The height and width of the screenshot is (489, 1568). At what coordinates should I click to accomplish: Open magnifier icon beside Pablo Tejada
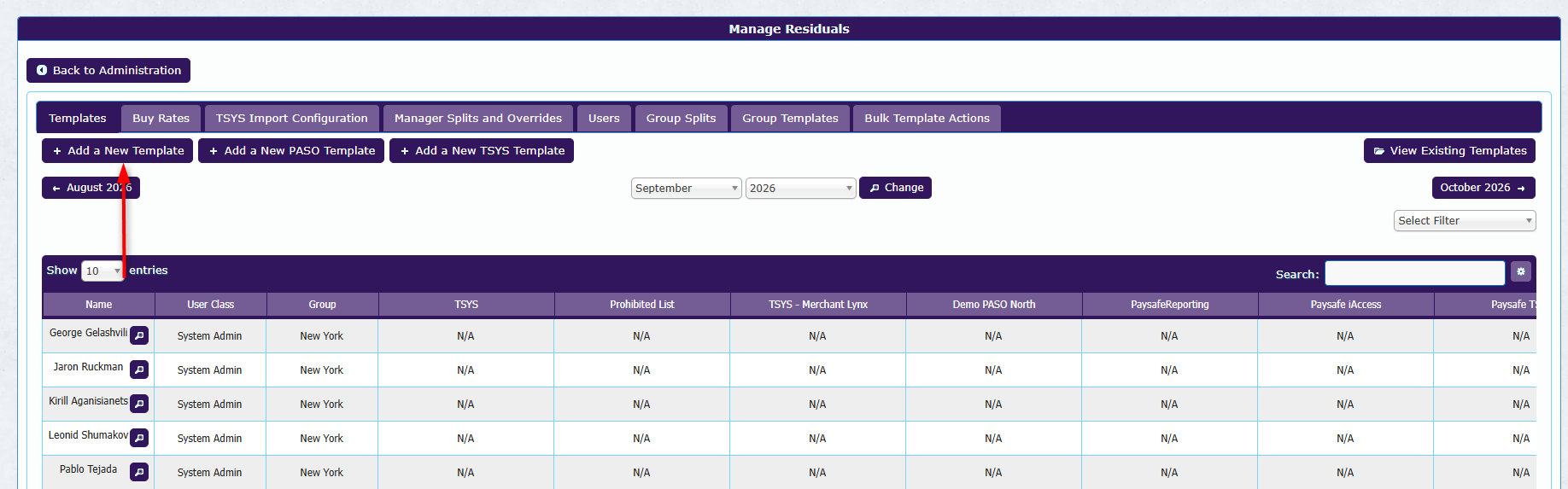[139, 472]
